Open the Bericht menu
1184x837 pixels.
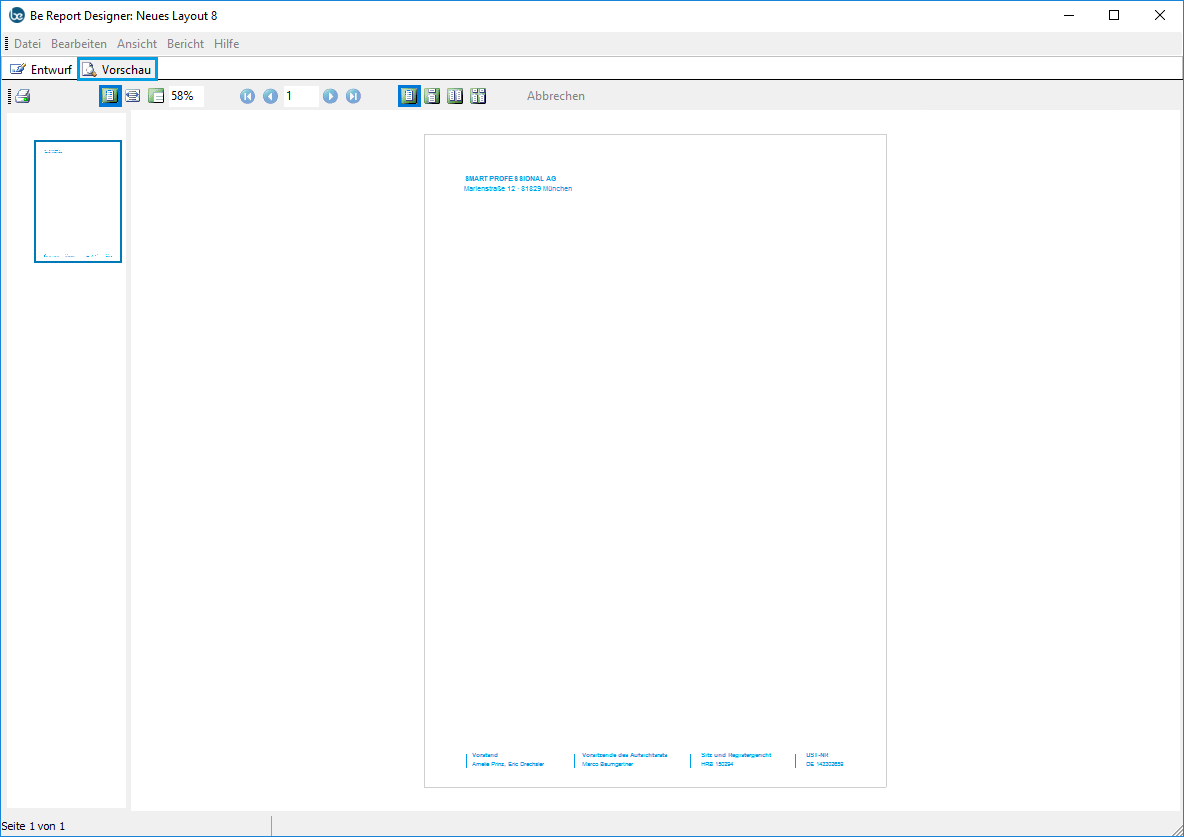coord(185,44)
